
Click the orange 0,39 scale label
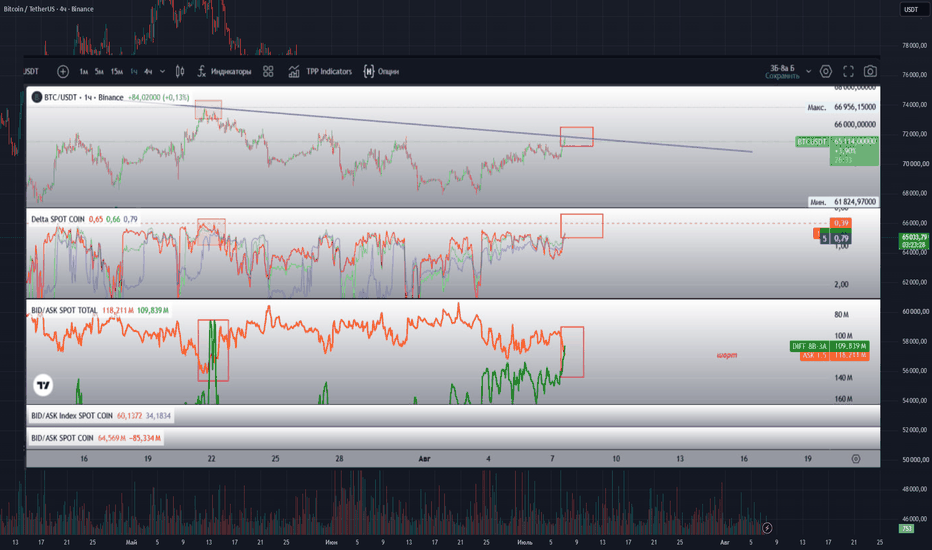tap(840, 223)
